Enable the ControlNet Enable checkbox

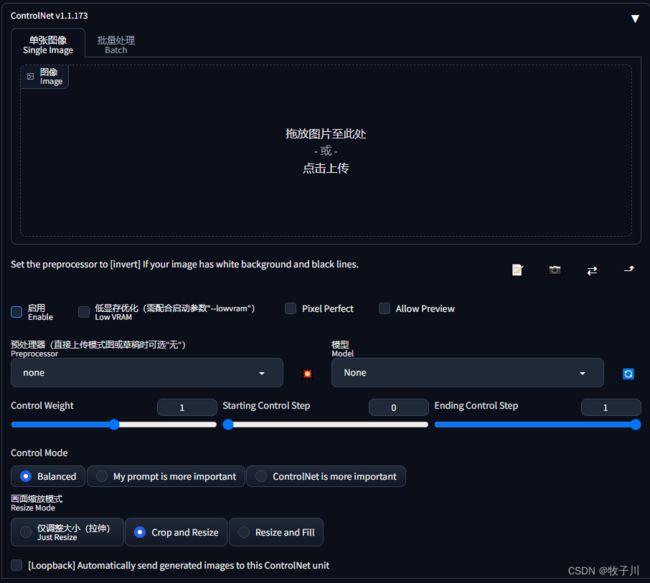tap(16, 312)
